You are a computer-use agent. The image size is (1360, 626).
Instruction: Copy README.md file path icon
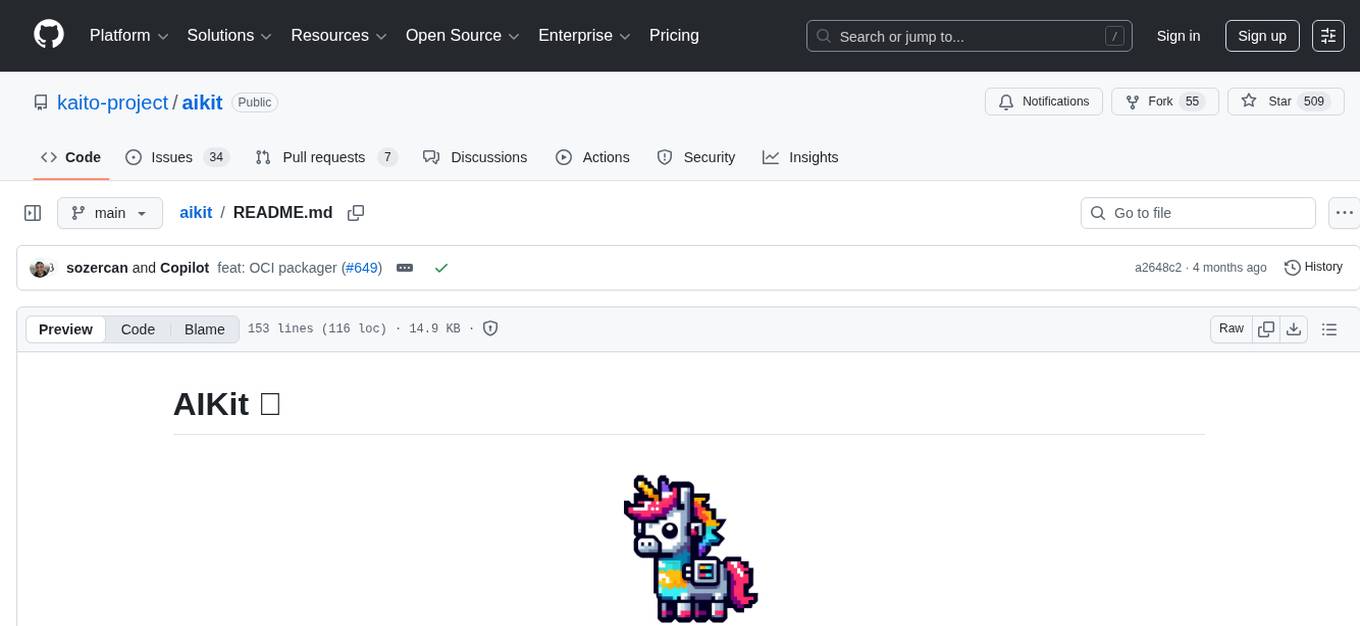(355, 212)
